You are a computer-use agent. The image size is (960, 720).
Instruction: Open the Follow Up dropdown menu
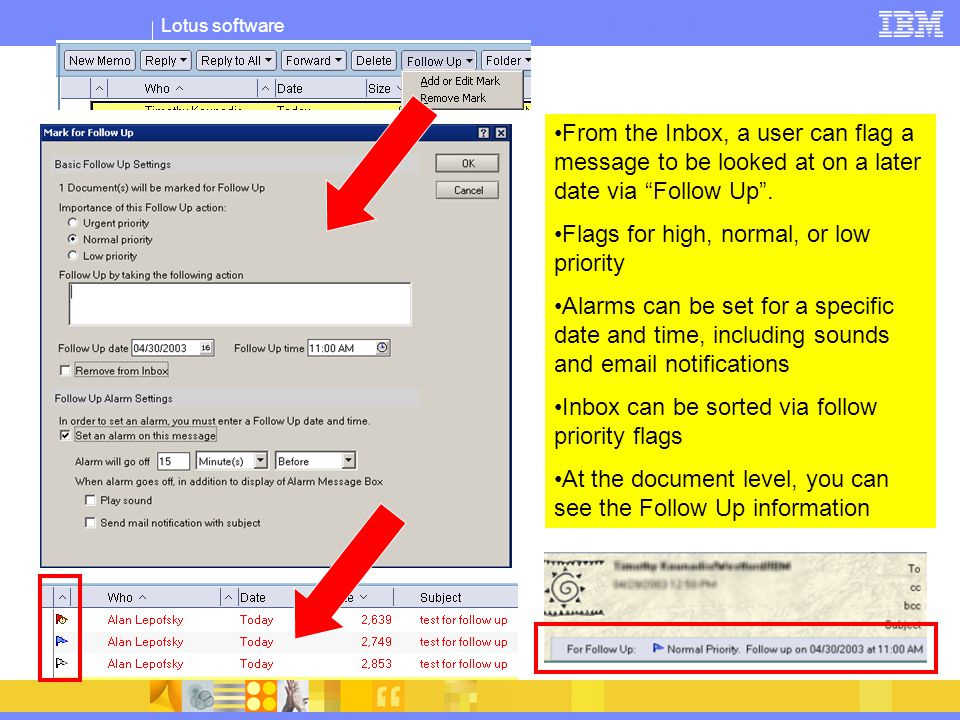pos(439,61)
